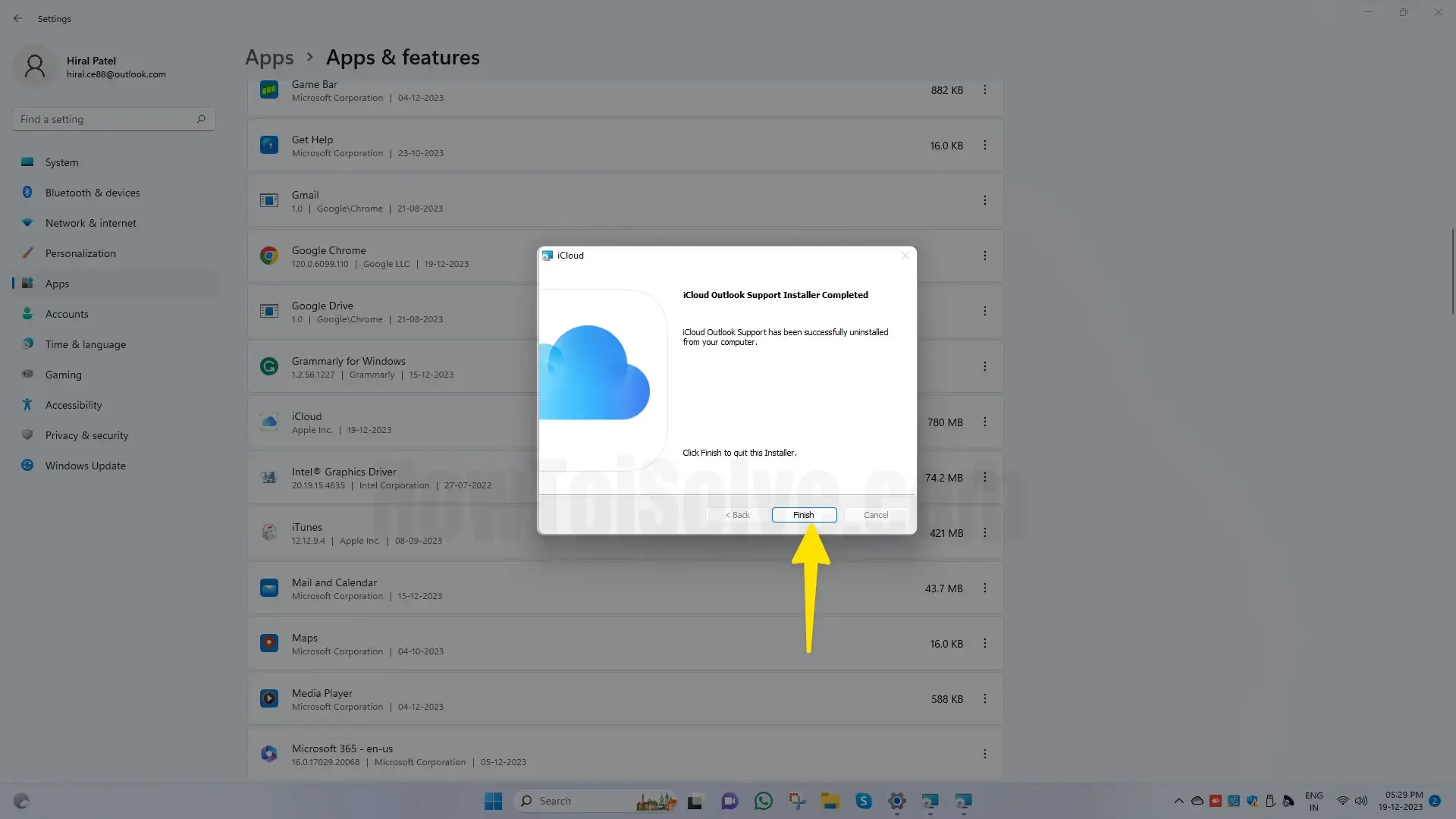This screenshot has height=819, width=1456.
Task: Open the Windows Update settings section
Action: [x=85, y=466]
